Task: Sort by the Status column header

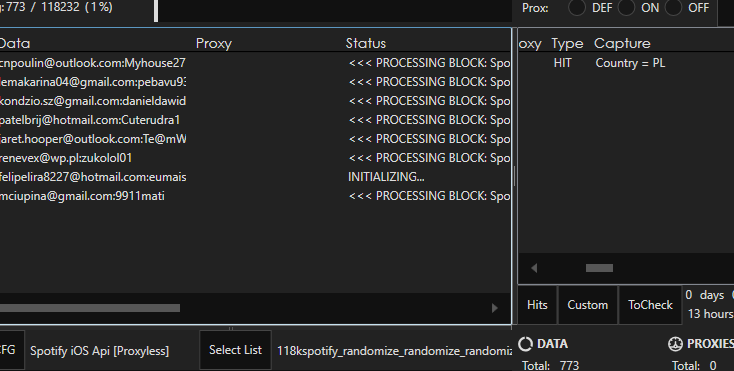Action: click(x=366, y=44)
